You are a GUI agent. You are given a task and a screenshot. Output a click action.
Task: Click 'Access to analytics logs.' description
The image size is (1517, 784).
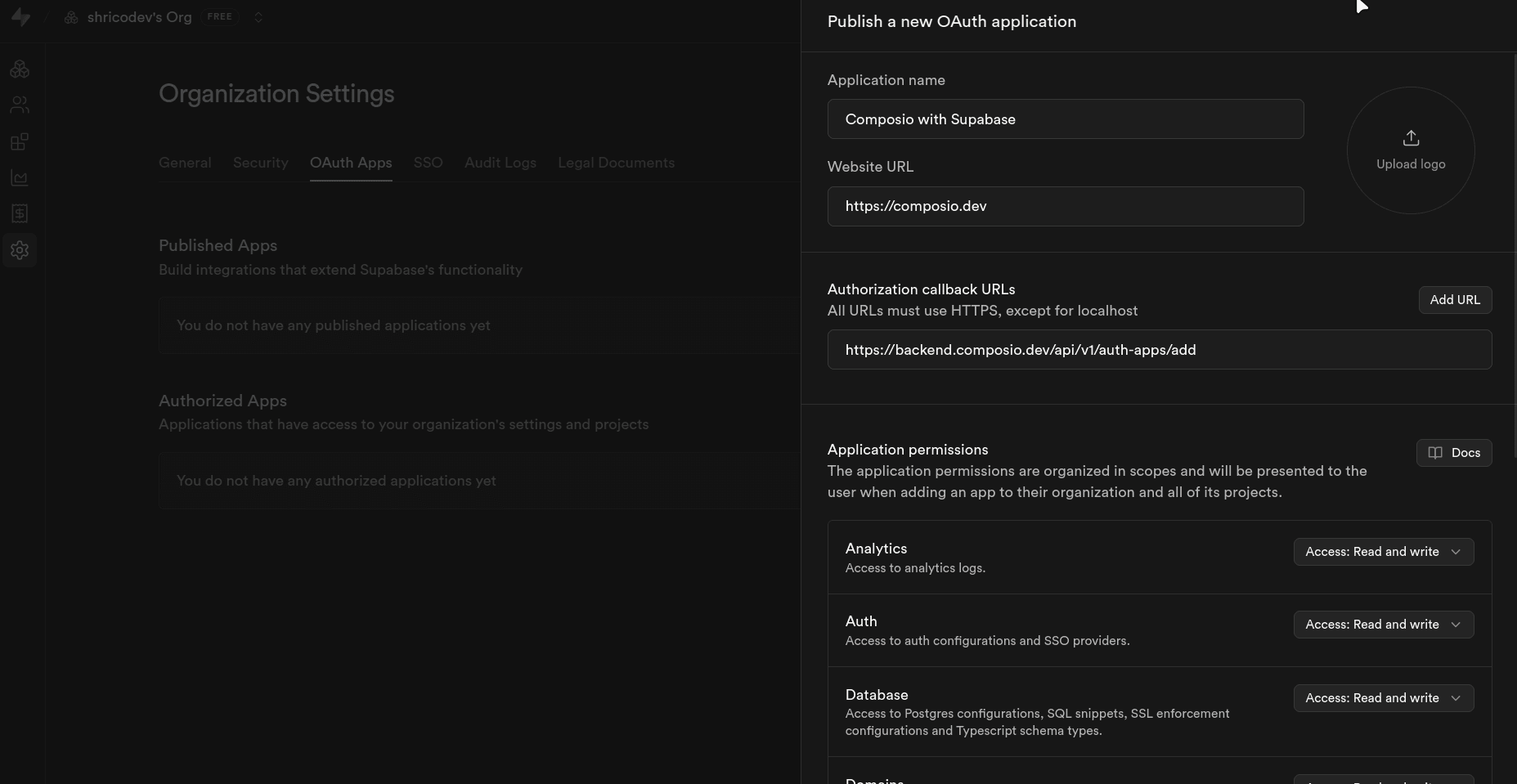(915, 568)
